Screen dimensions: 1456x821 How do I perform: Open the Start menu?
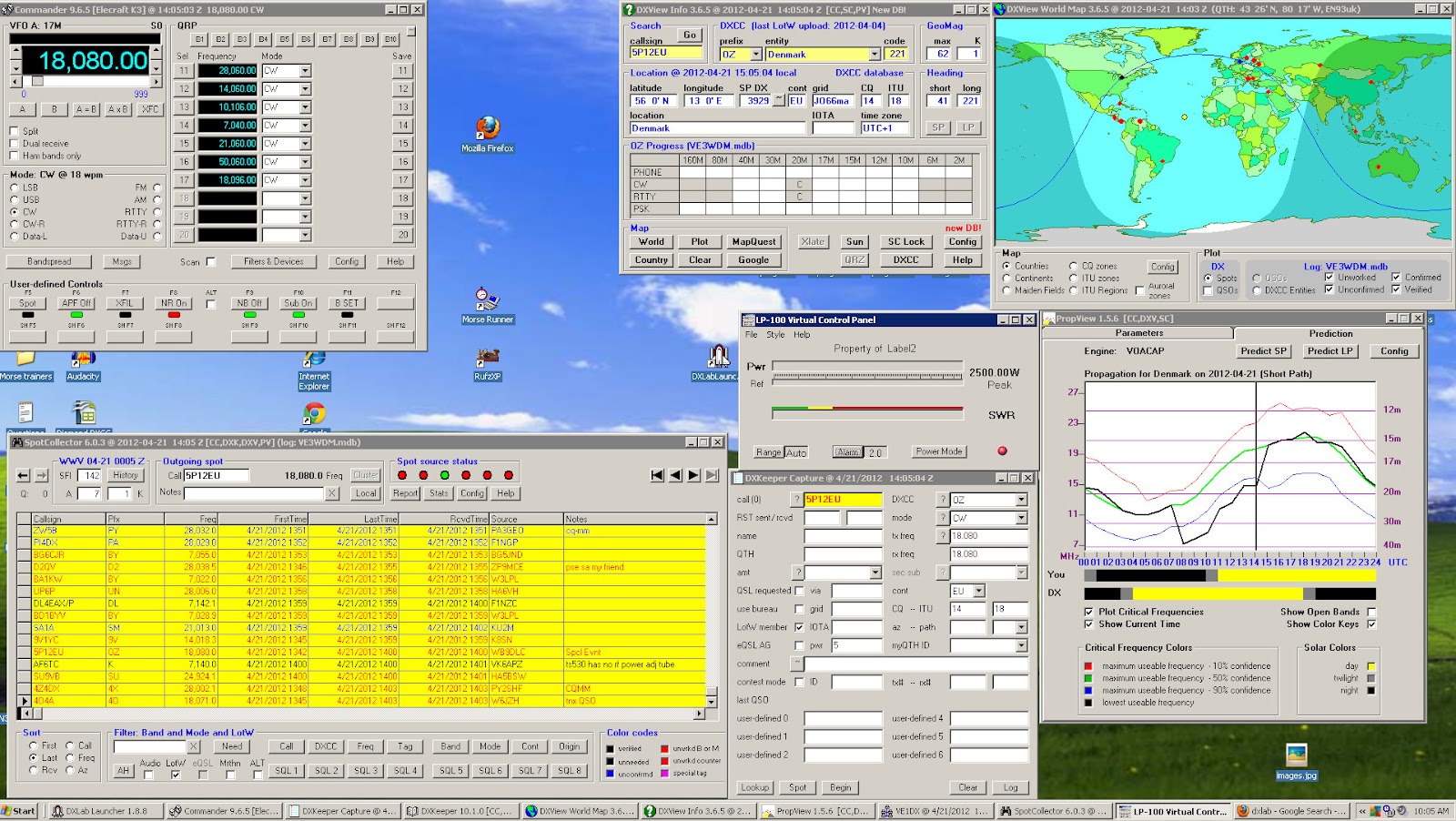(16, 810)
